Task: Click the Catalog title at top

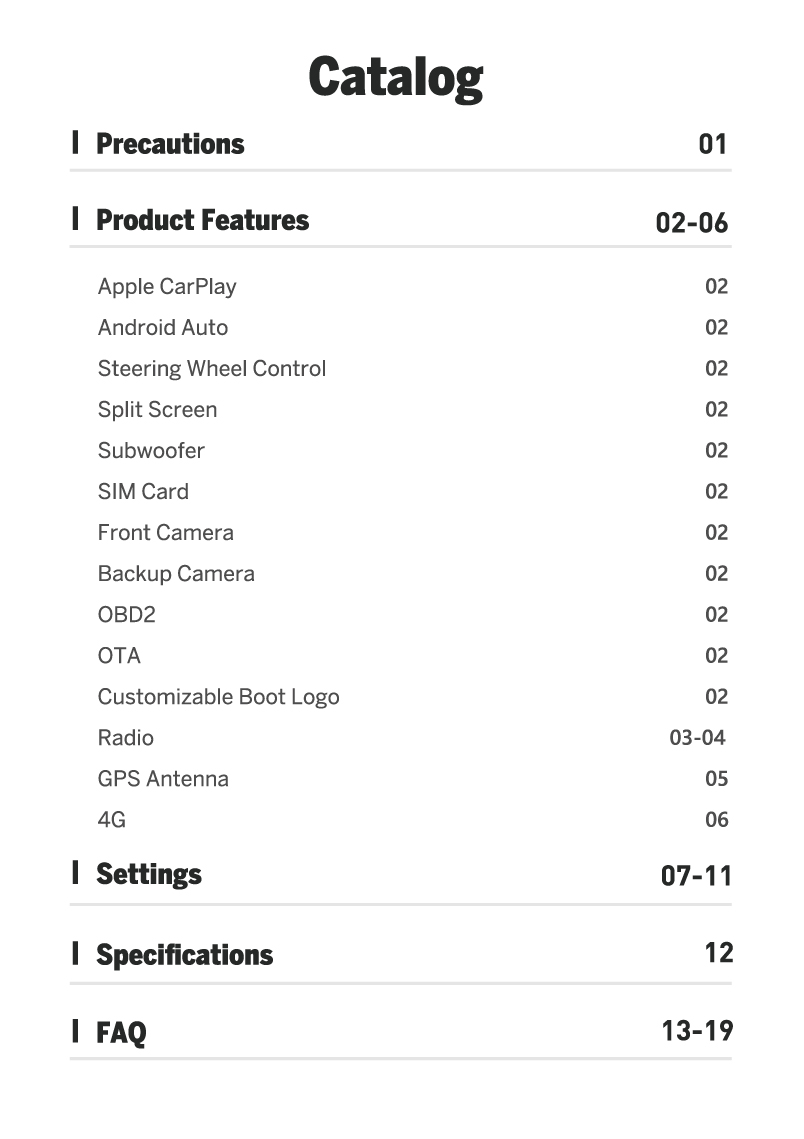Action: (x=396, y=77)
